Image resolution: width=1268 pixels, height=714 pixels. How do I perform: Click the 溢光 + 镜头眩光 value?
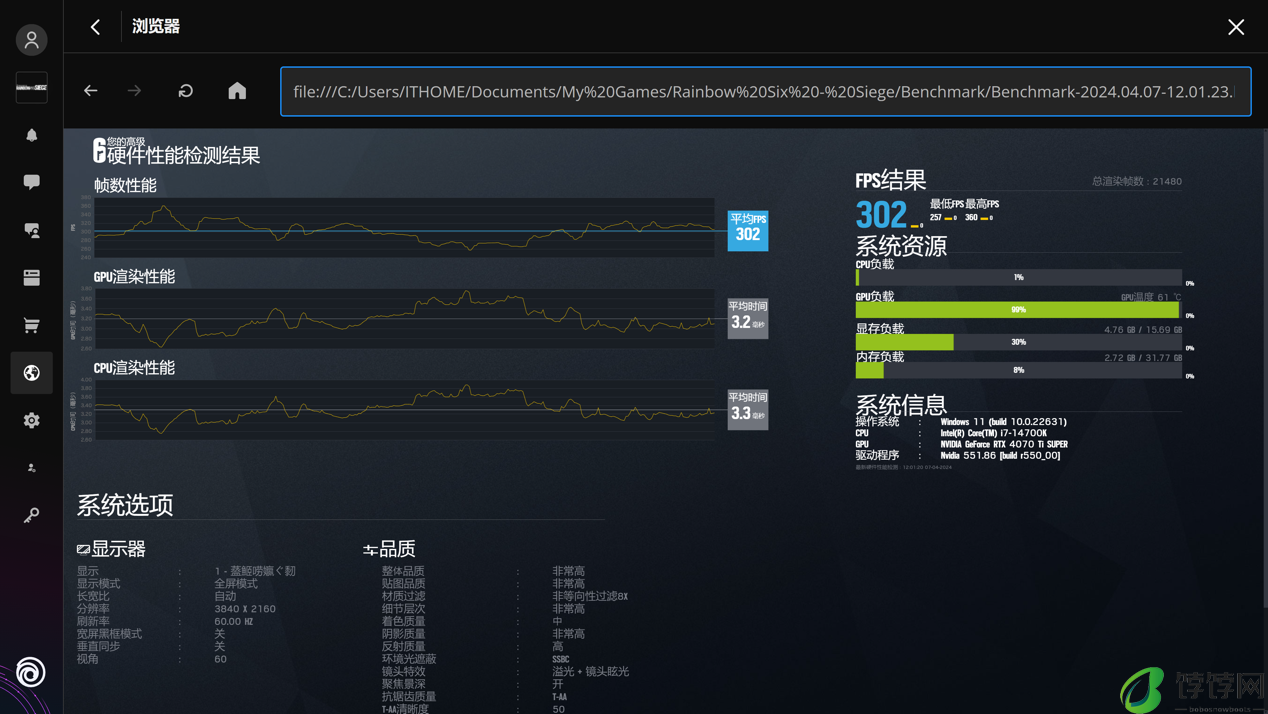[x=591, y=672]
